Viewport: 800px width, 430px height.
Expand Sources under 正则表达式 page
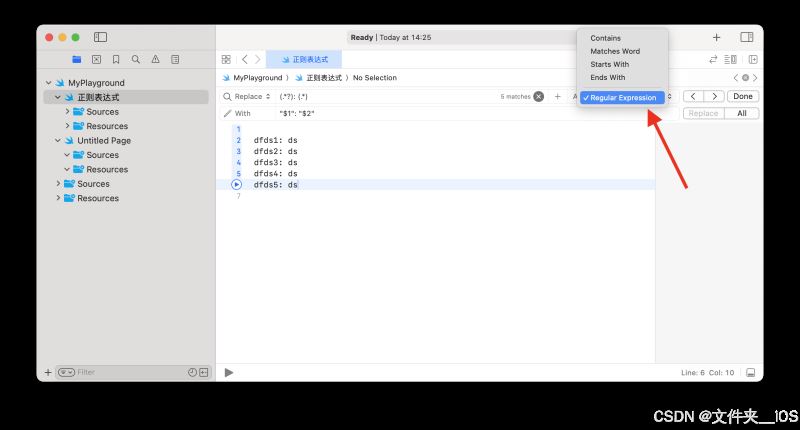[68, 112]
